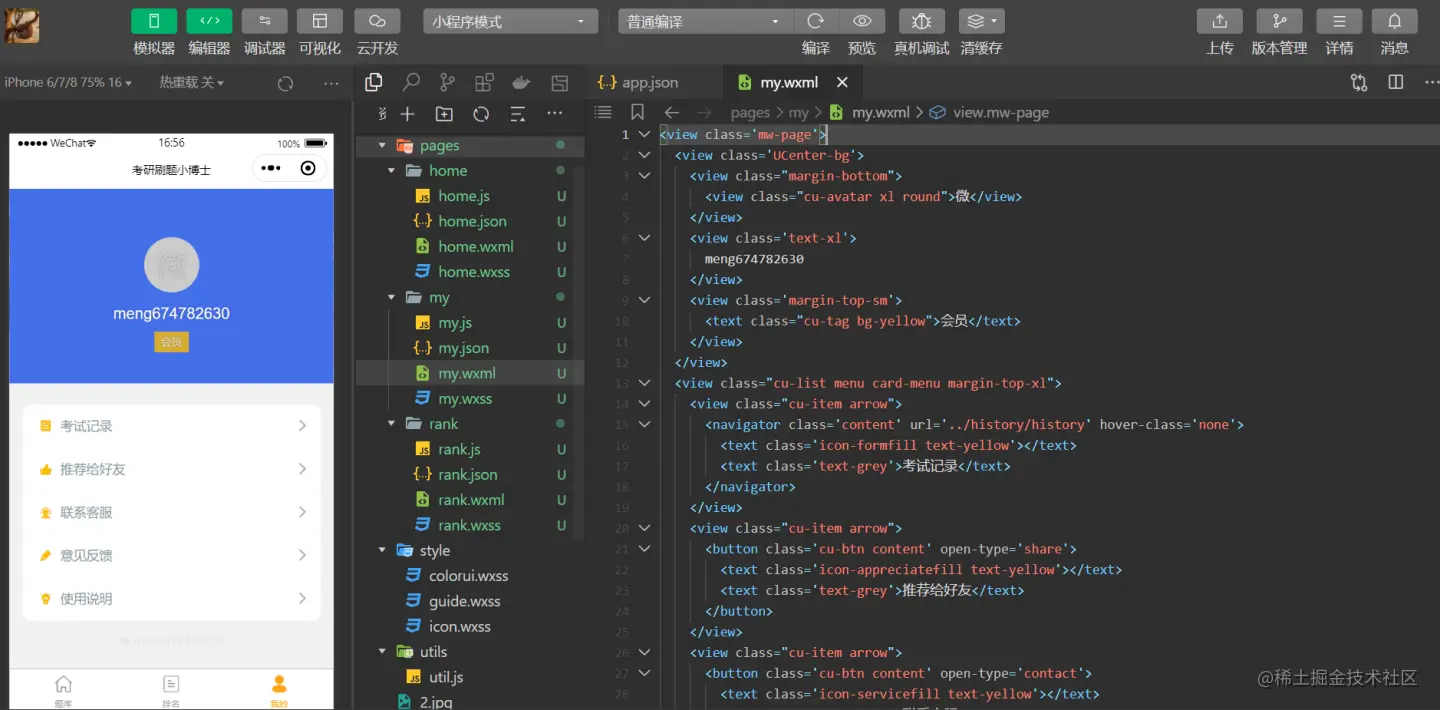Select rank.wxml in the file tree
Image resolution: width=1440 pixels, height=710 pixels.
[471, 500]
